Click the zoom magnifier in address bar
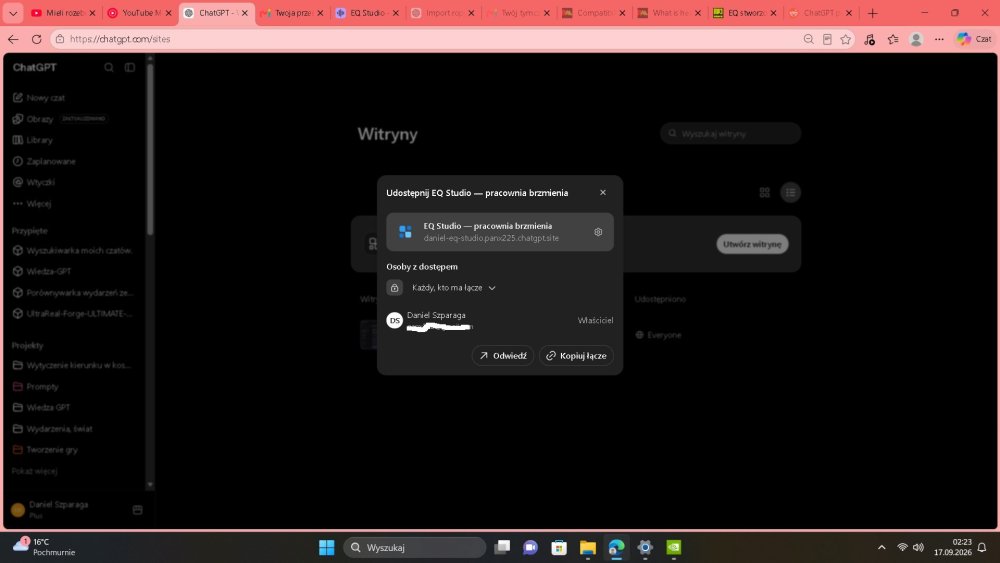The width and height of the screenshot is (1000, 563). tap(808, 39)
